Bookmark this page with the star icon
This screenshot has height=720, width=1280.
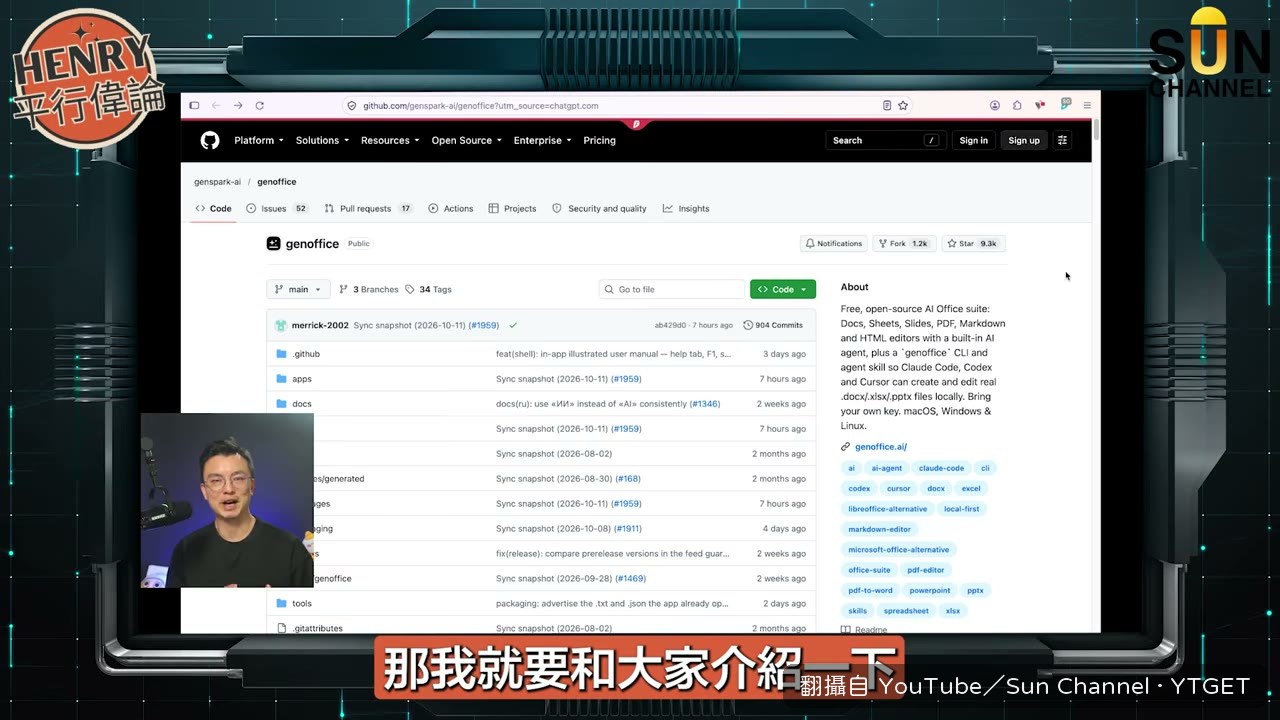click(x=903, y=105)
